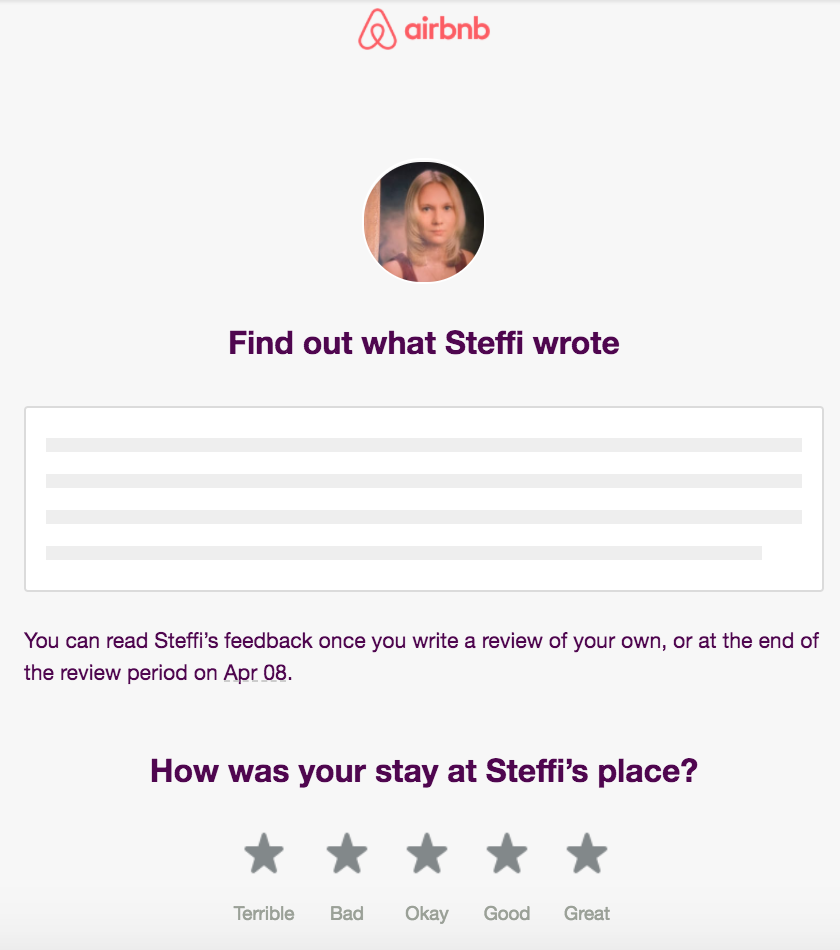This screenshot has width=840, height=950.
Task: Select the 'Good' rating label
Action: pos(506,913)
